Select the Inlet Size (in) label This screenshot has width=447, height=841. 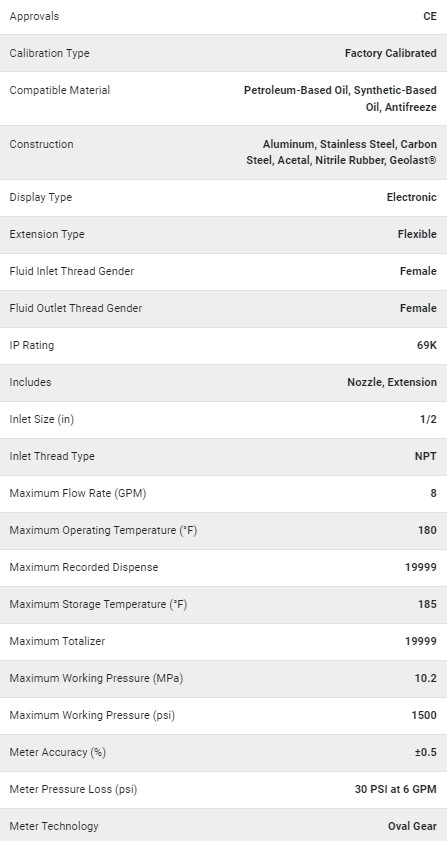[x=42, y=419]
